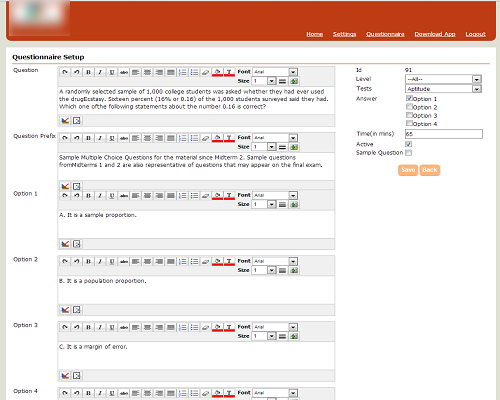Insert image in the Question editor toolbar
Screen dimensions: 500x400
pos(294,81)
